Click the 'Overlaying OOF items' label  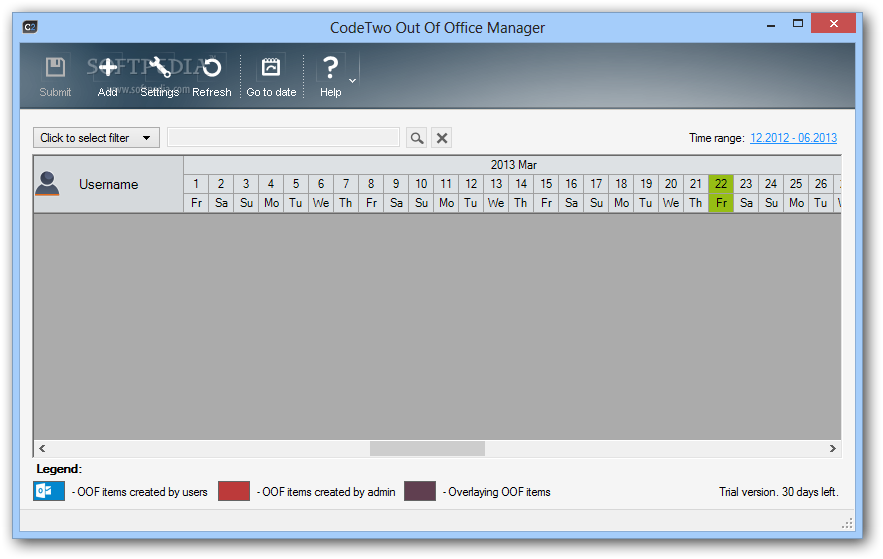click(499, 492)
